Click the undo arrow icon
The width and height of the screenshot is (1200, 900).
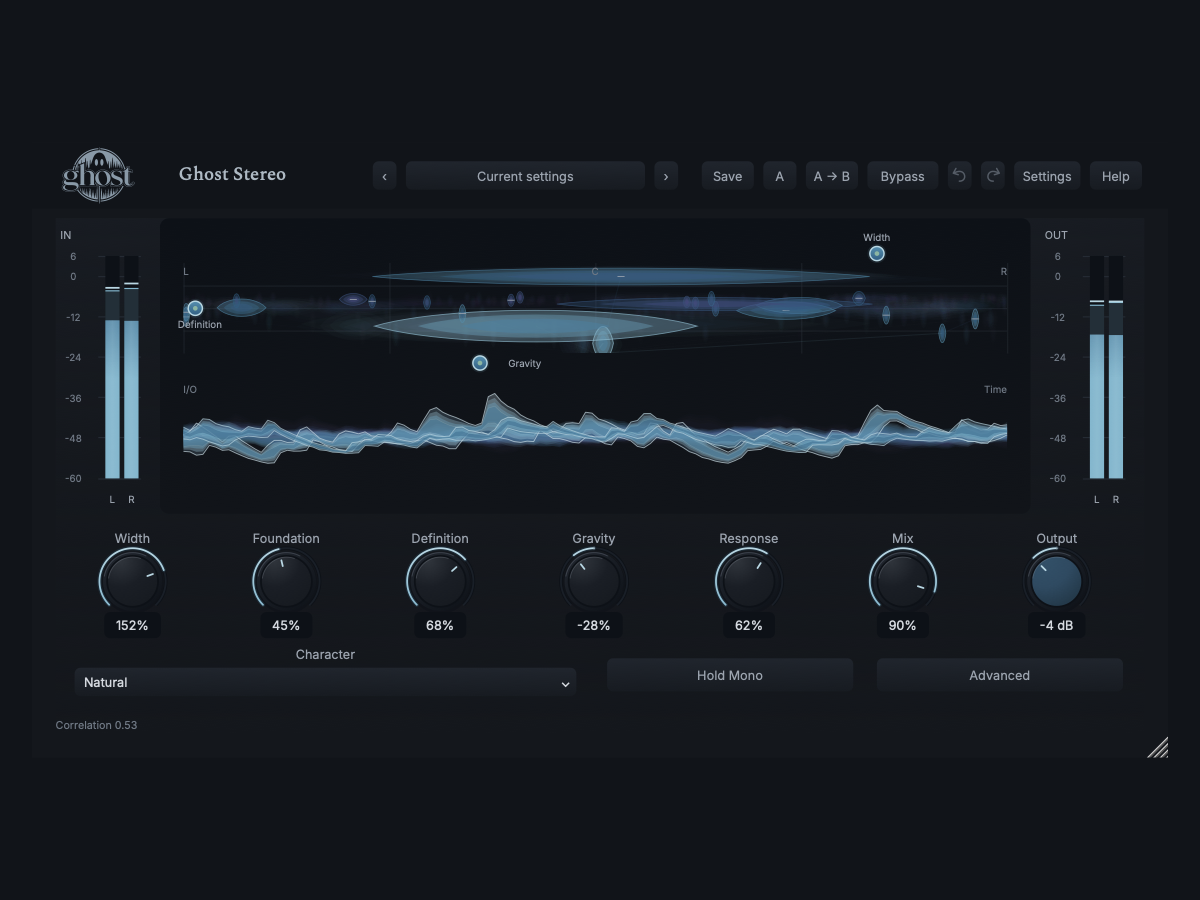coord(959,176)
